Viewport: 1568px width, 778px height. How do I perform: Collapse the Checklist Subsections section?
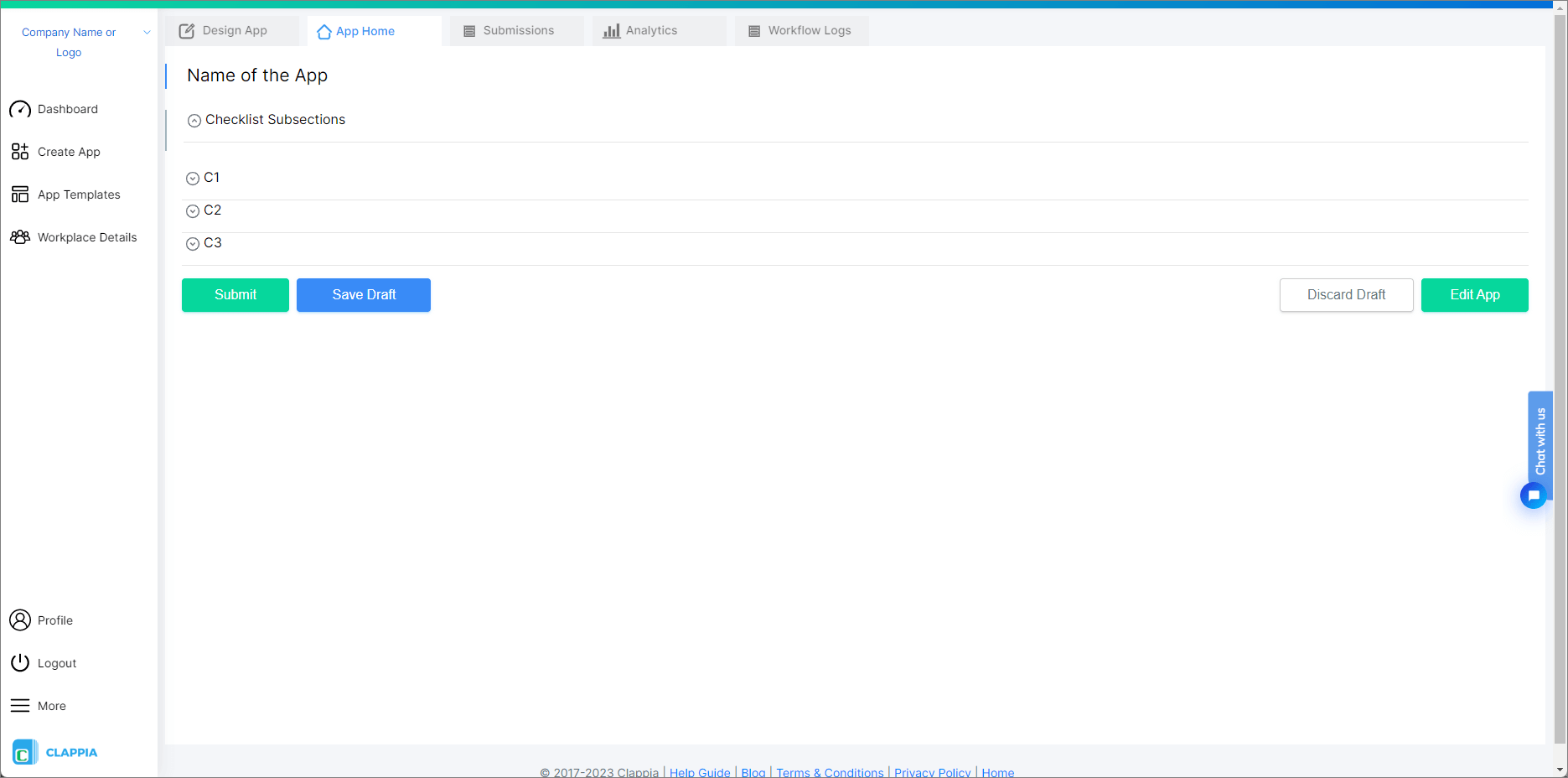click(194, 120)
